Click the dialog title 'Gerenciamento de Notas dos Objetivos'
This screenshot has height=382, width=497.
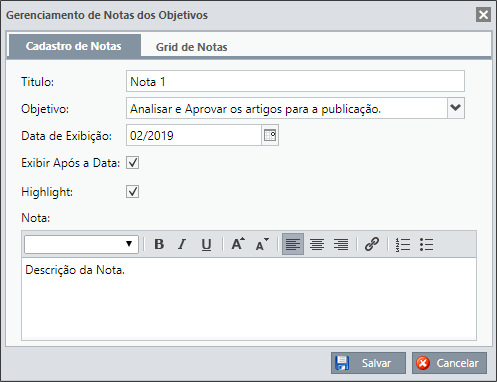(107, 15)
